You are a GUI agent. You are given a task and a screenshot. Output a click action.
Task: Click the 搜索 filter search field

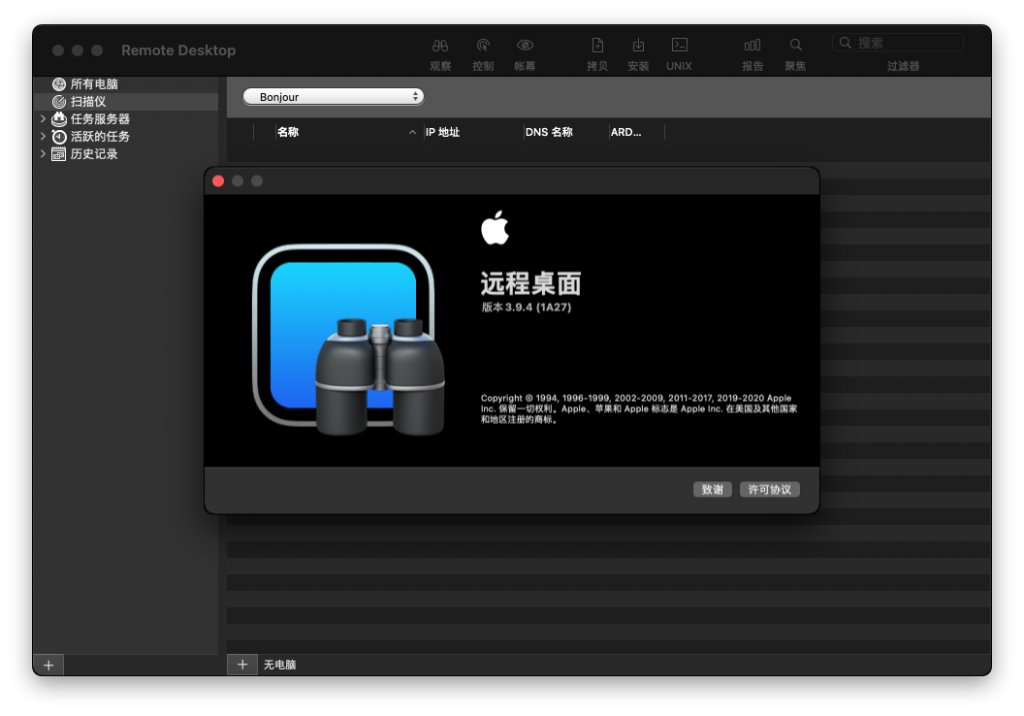898,43
